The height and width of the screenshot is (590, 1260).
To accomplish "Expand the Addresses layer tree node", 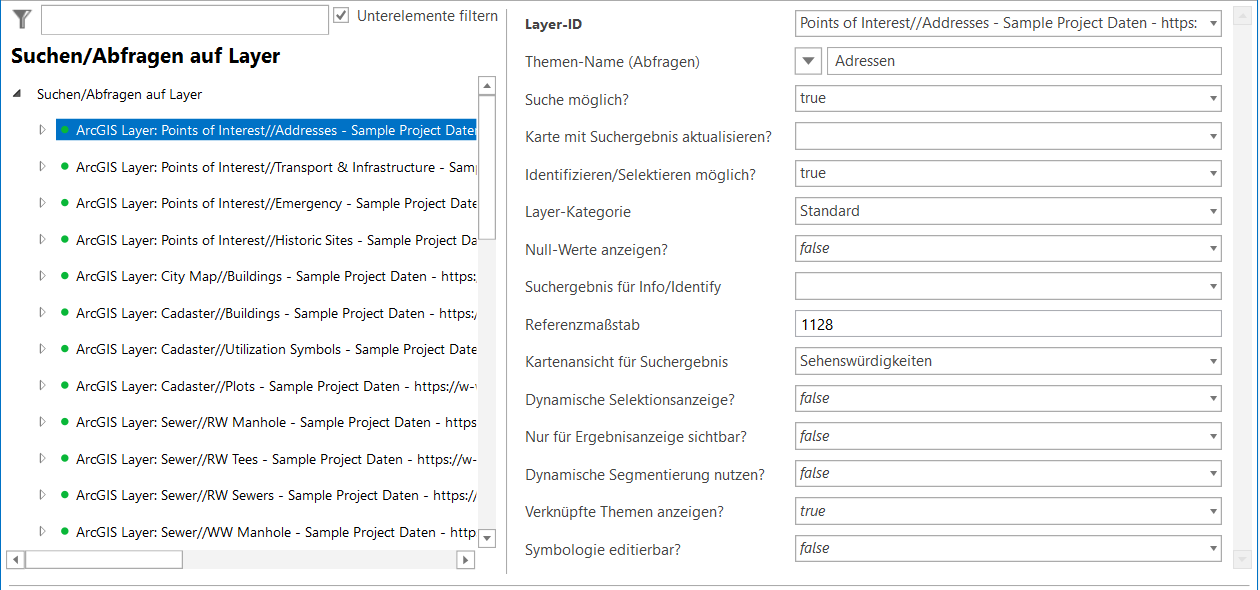I will click(x=41, y=130).
